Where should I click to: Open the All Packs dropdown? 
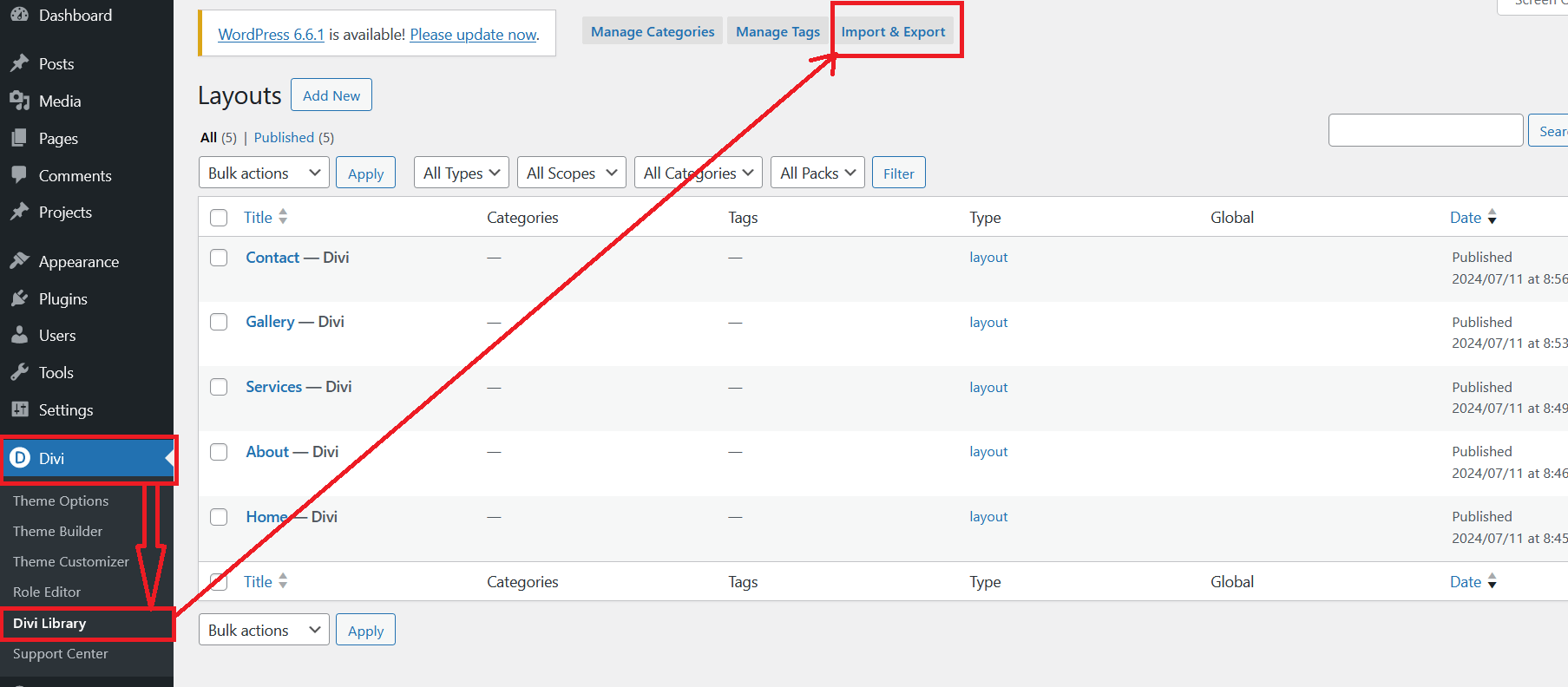817,173
